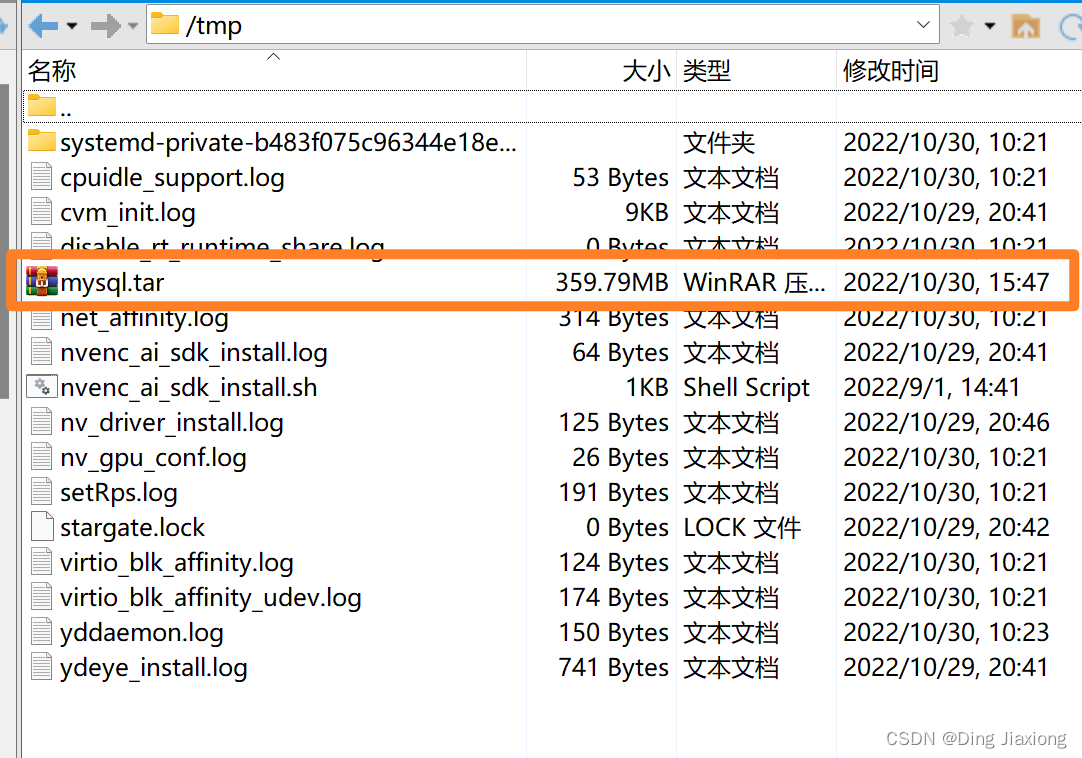Click the Shell Script type cell

(x=746, y=388)
